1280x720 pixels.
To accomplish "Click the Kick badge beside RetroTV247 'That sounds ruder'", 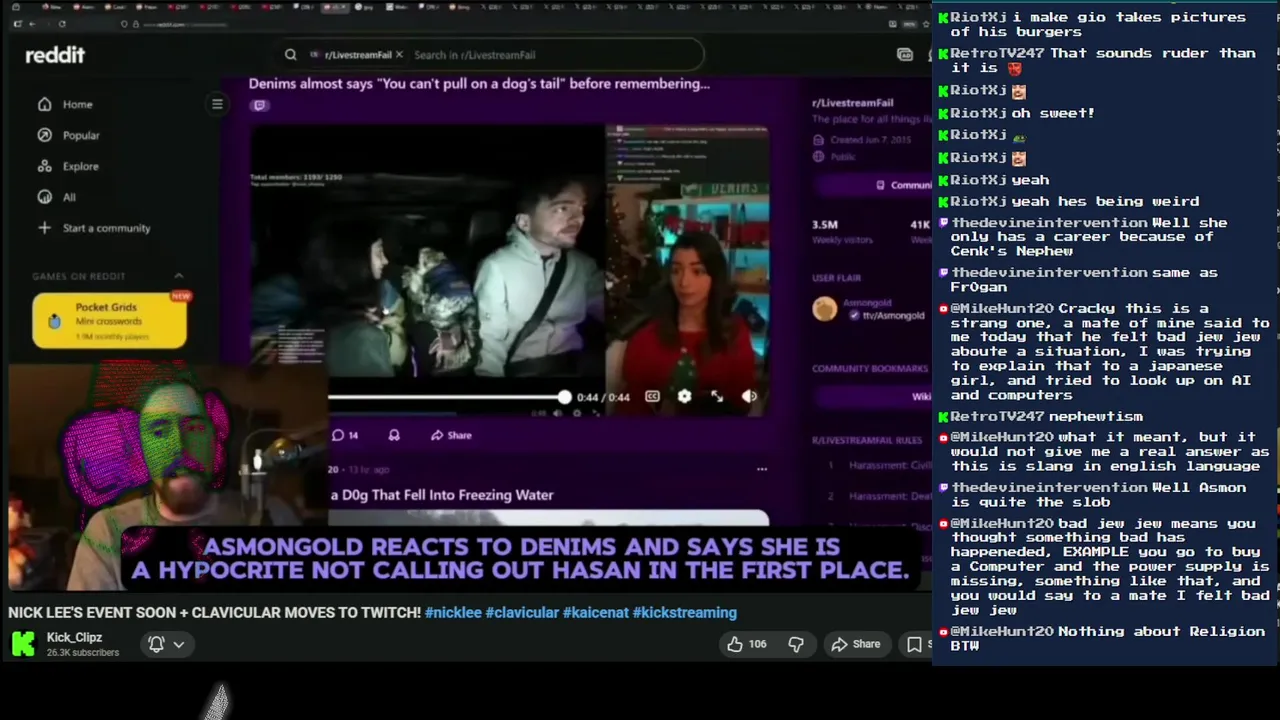I will (943, 53).
